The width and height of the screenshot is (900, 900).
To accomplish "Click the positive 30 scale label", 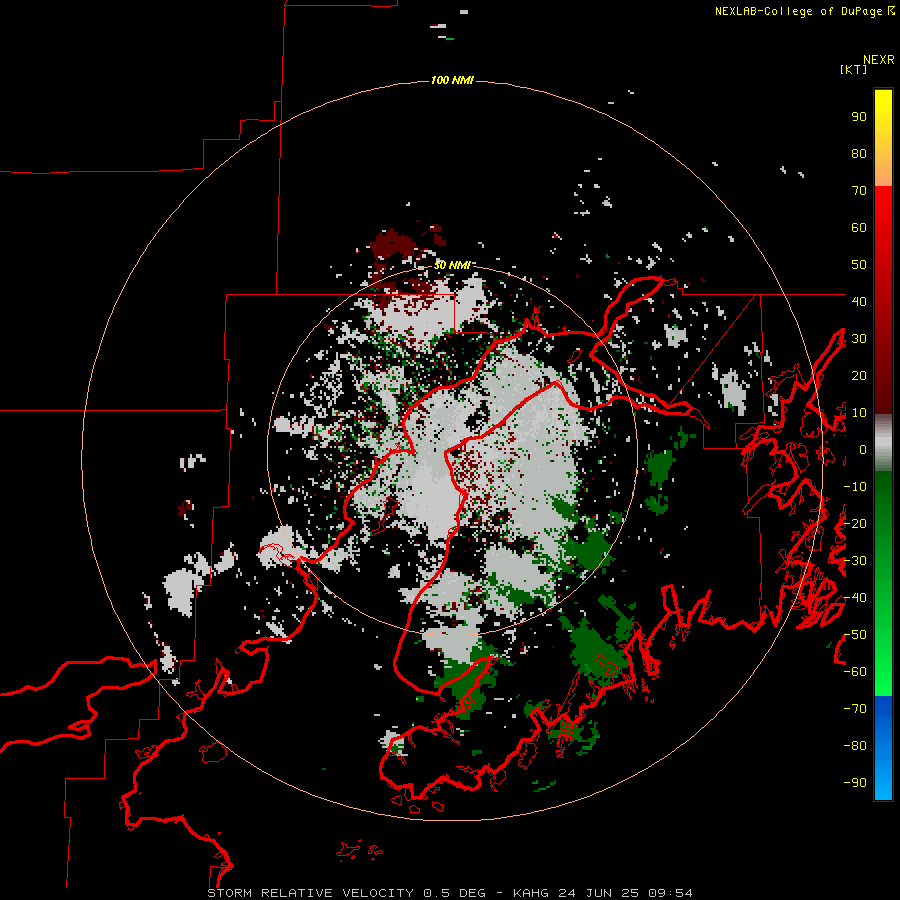I will [859, 339].
